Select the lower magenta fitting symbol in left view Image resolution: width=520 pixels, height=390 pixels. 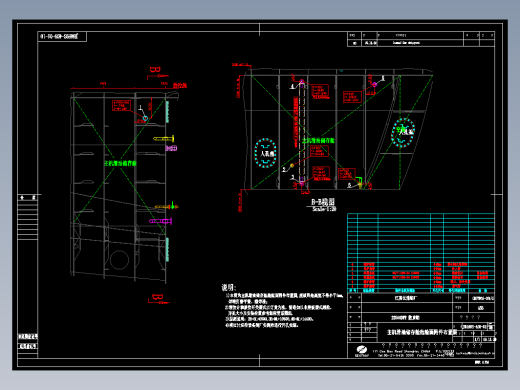coord(161,221)
